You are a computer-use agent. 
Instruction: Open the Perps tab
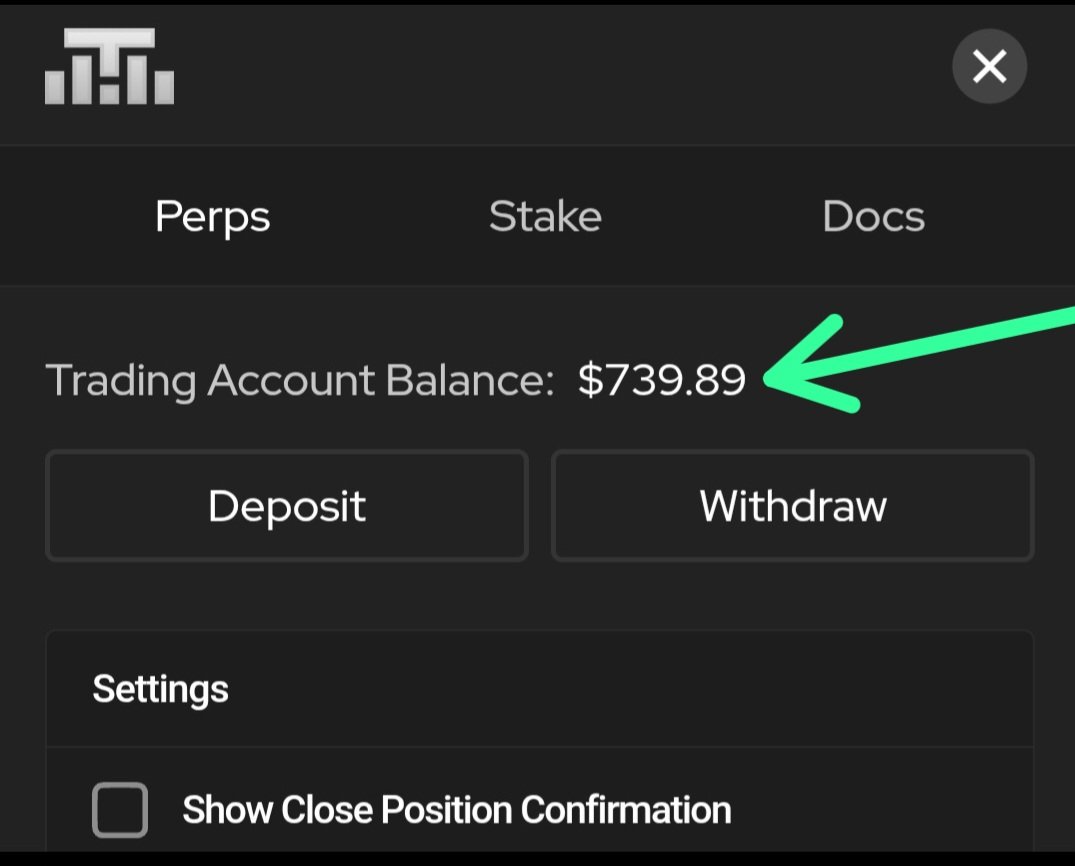click(212, 217)
